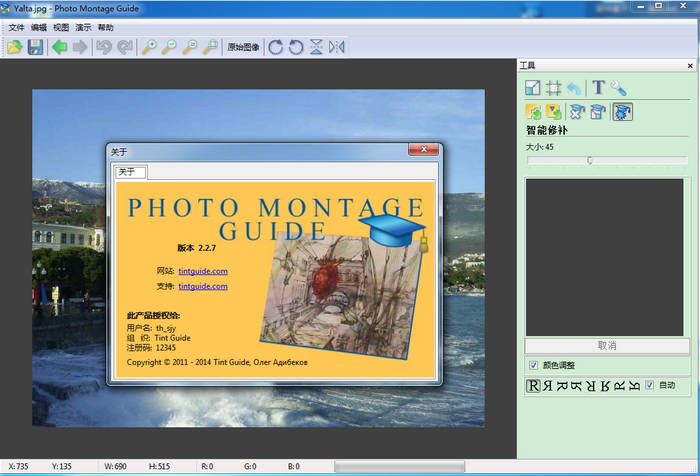Open the 帮助 menu
The height and width of the screenshot is (476, 700).
click(106, 27)
